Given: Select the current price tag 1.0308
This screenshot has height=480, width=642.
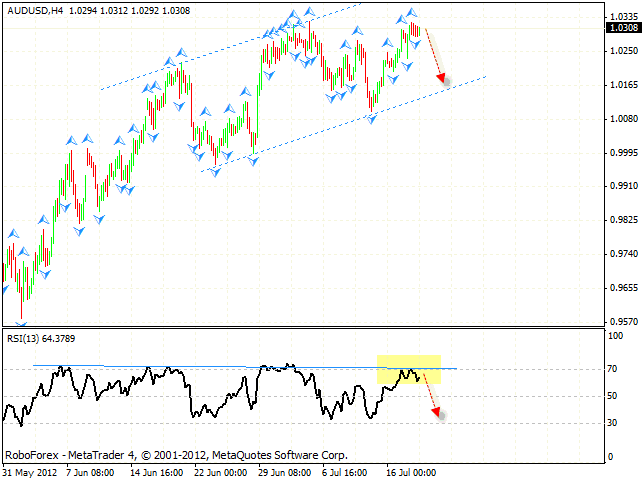Looking at the screenshot, I should (621, 28).
